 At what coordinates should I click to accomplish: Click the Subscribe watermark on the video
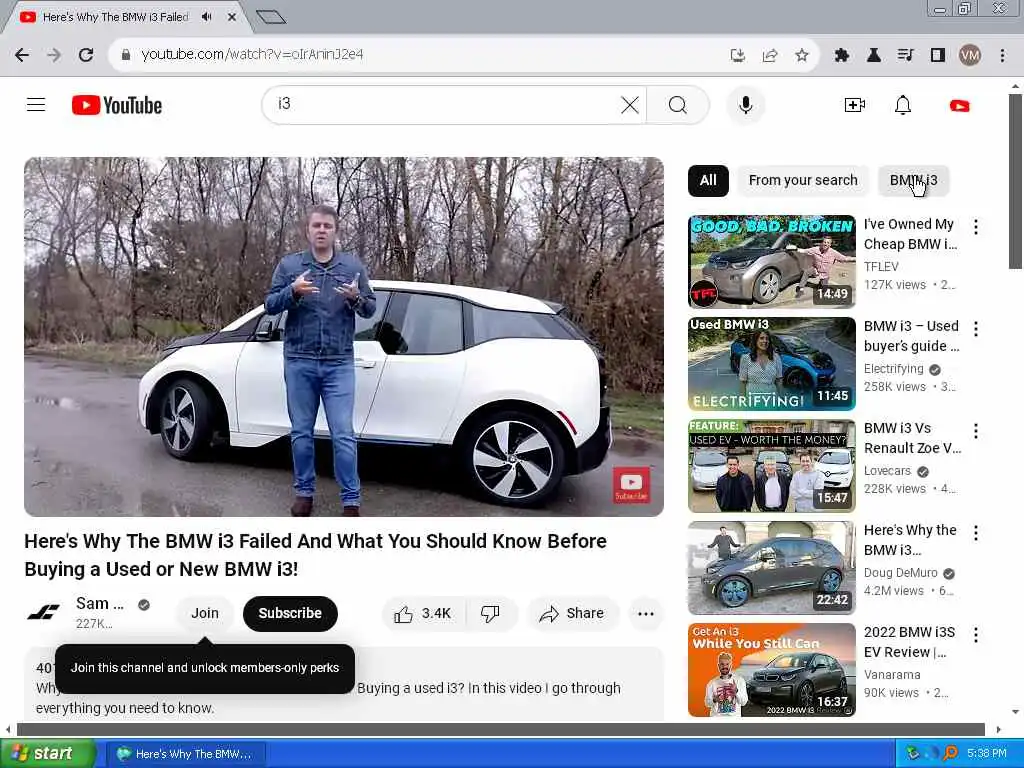tap(631, 485)
